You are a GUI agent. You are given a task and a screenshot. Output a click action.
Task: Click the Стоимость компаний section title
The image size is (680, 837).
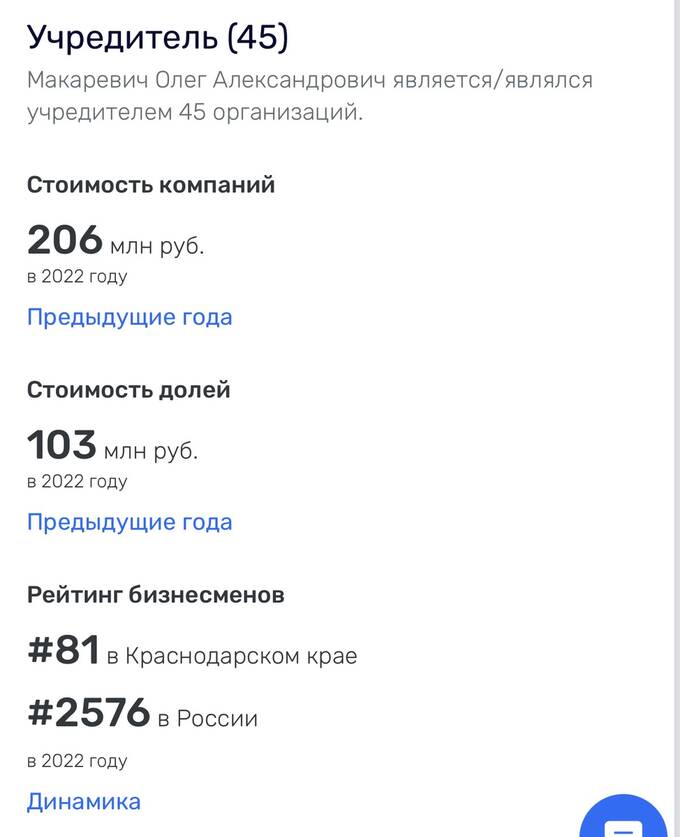[x=151, y=185]
